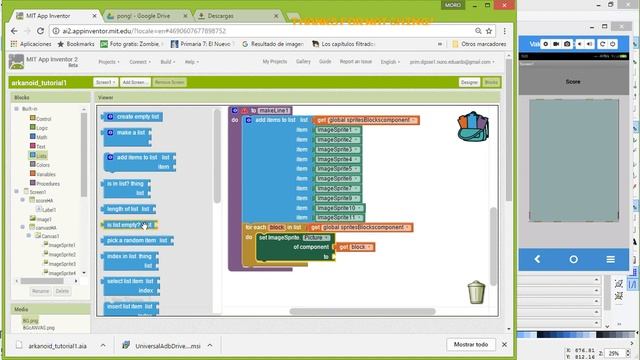Click the Guide link
The image size is (640, 360).
(325, 62)
